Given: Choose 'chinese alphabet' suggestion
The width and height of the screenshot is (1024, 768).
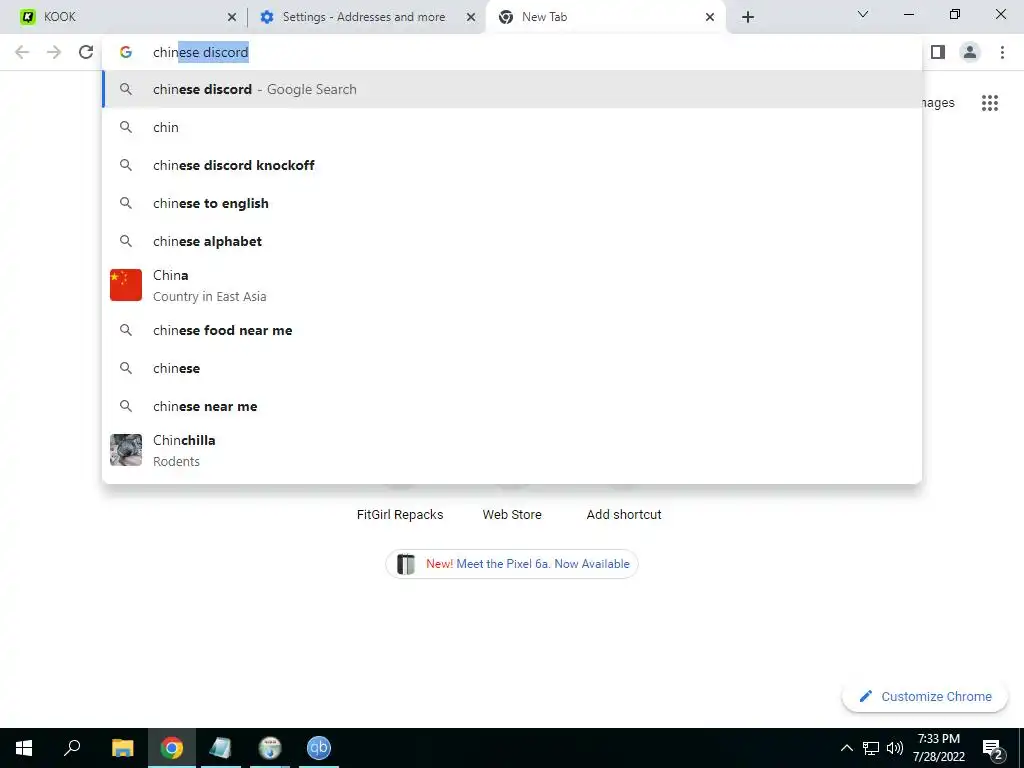Looking at the screenshot, I should tap(512, 241).
